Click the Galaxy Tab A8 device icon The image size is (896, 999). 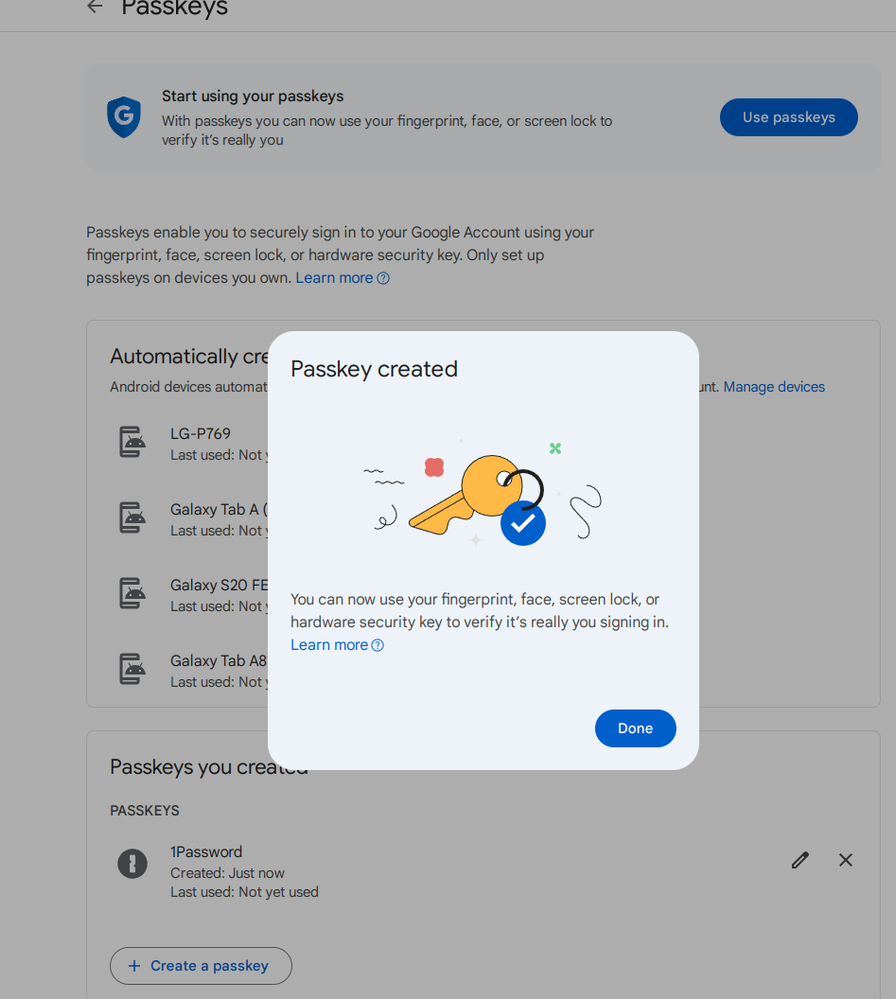point(132,669)
